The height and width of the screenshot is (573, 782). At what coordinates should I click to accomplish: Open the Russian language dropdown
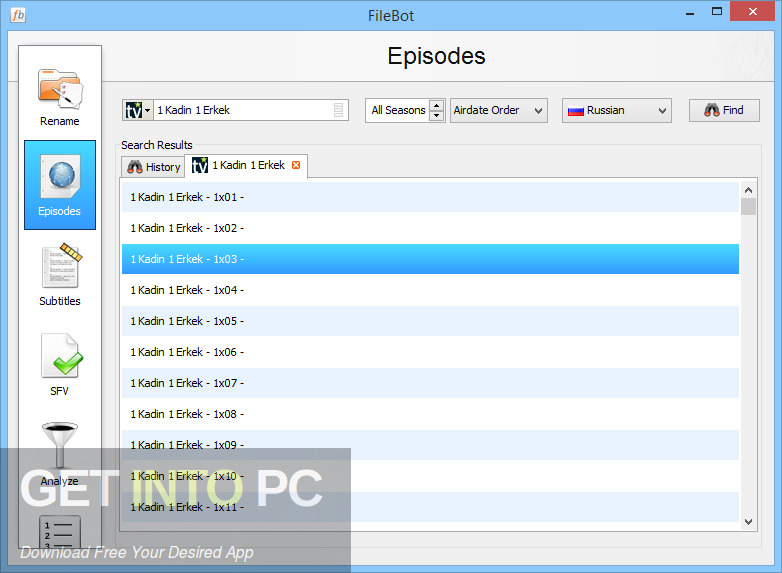coord(616,110)
